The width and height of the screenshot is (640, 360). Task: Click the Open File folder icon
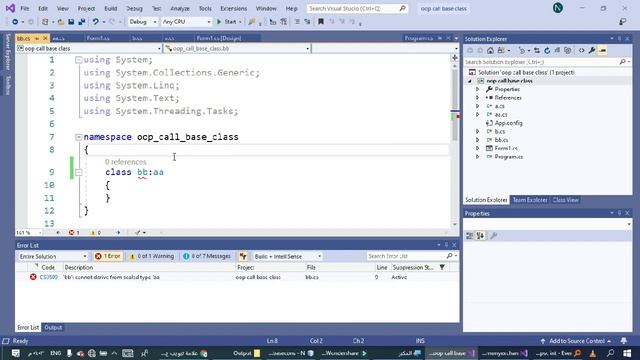[x=60, y=22]
